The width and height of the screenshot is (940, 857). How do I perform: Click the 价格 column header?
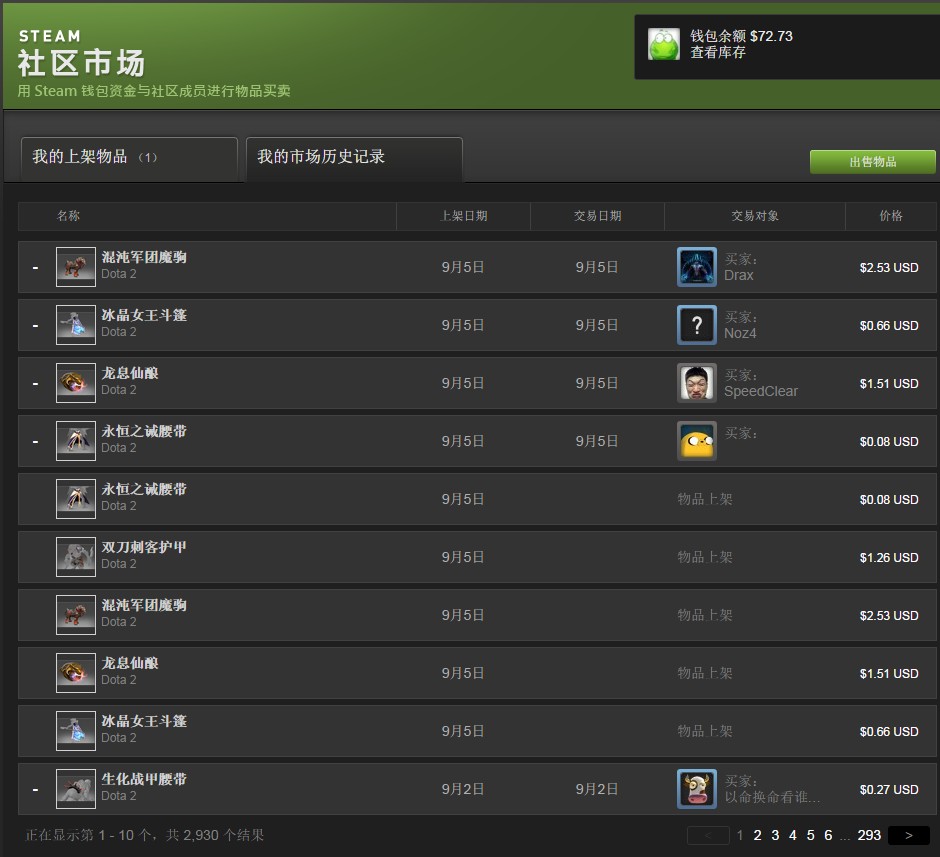pyautogui.click(x=891, y=216)
